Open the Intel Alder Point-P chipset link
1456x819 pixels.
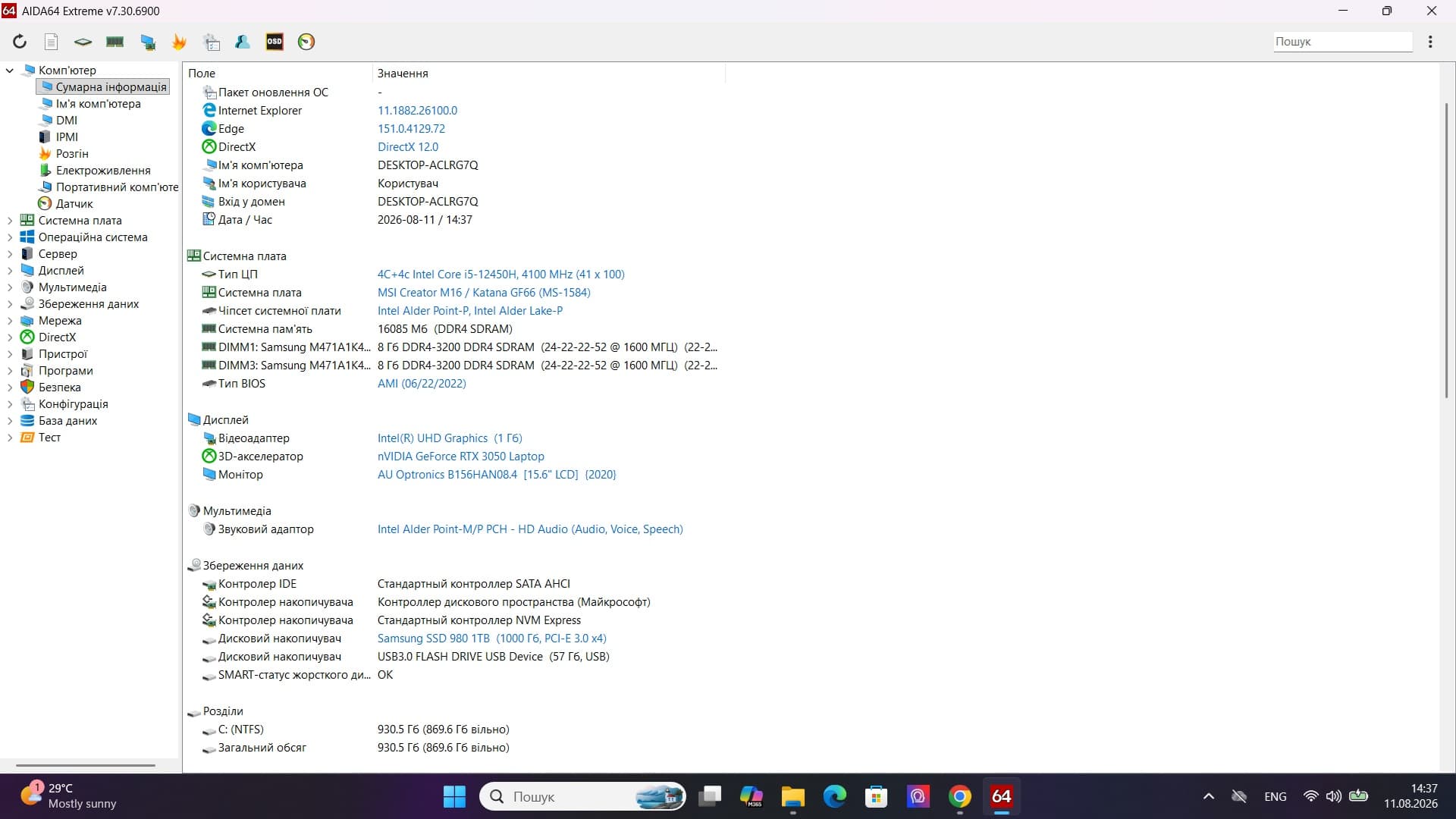[x=470, y=311]
